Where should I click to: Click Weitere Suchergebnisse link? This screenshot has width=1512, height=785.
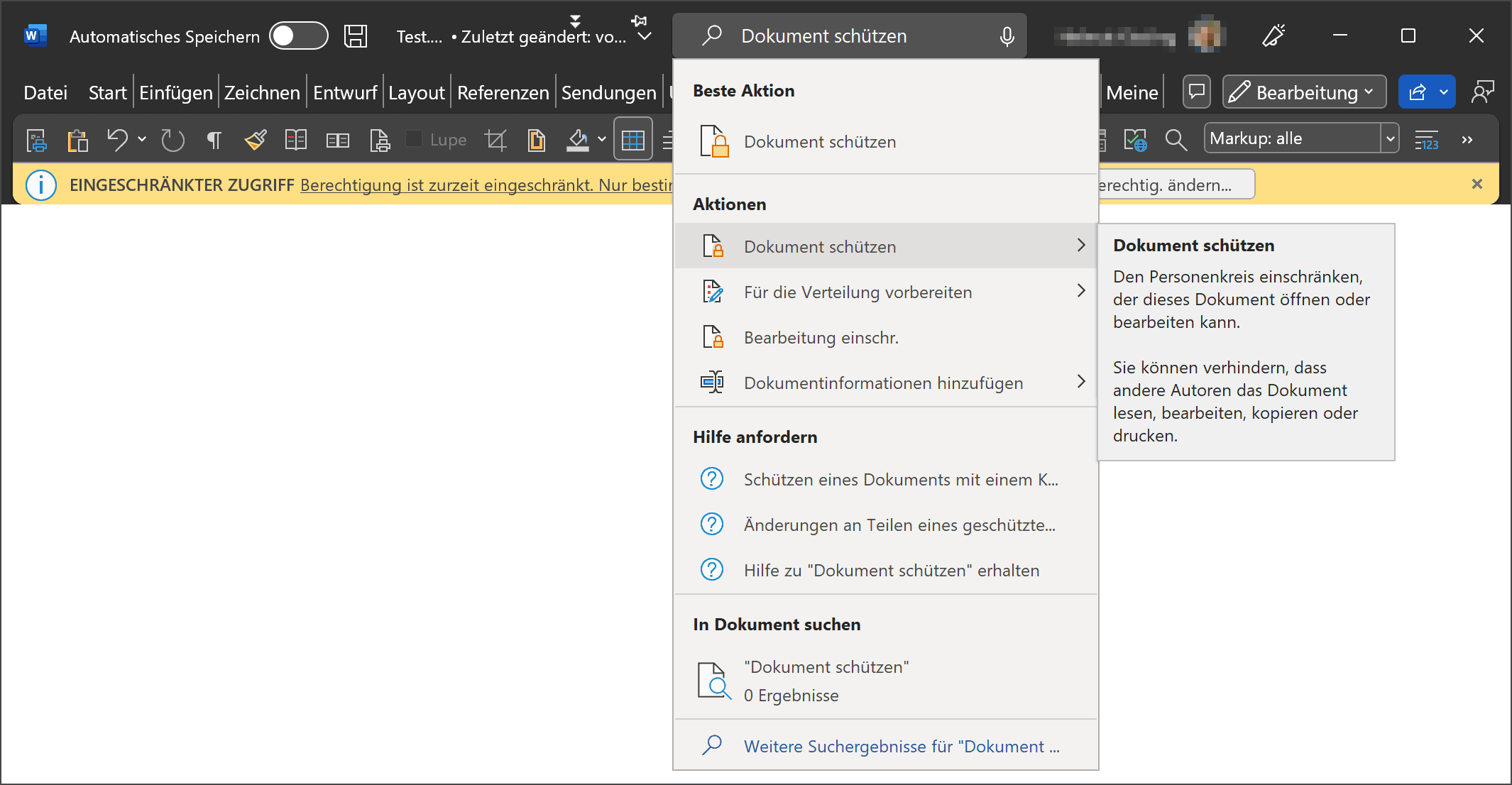[x=901, y=747]
